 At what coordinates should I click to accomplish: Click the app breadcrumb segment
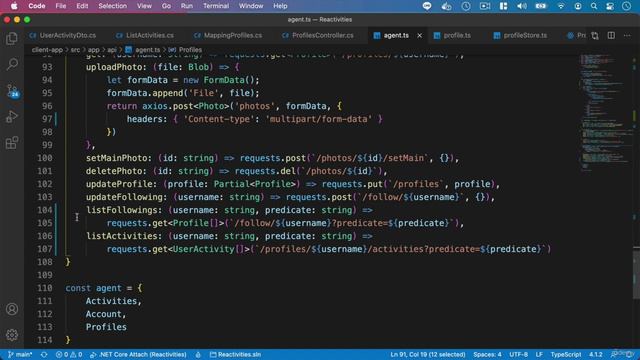click(93, 50)
